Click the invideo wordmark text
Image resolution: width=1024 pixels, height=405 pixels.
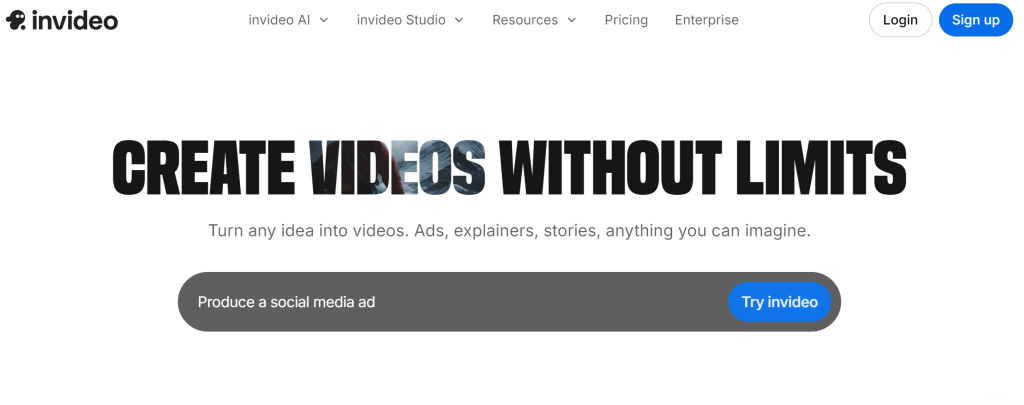74,20
